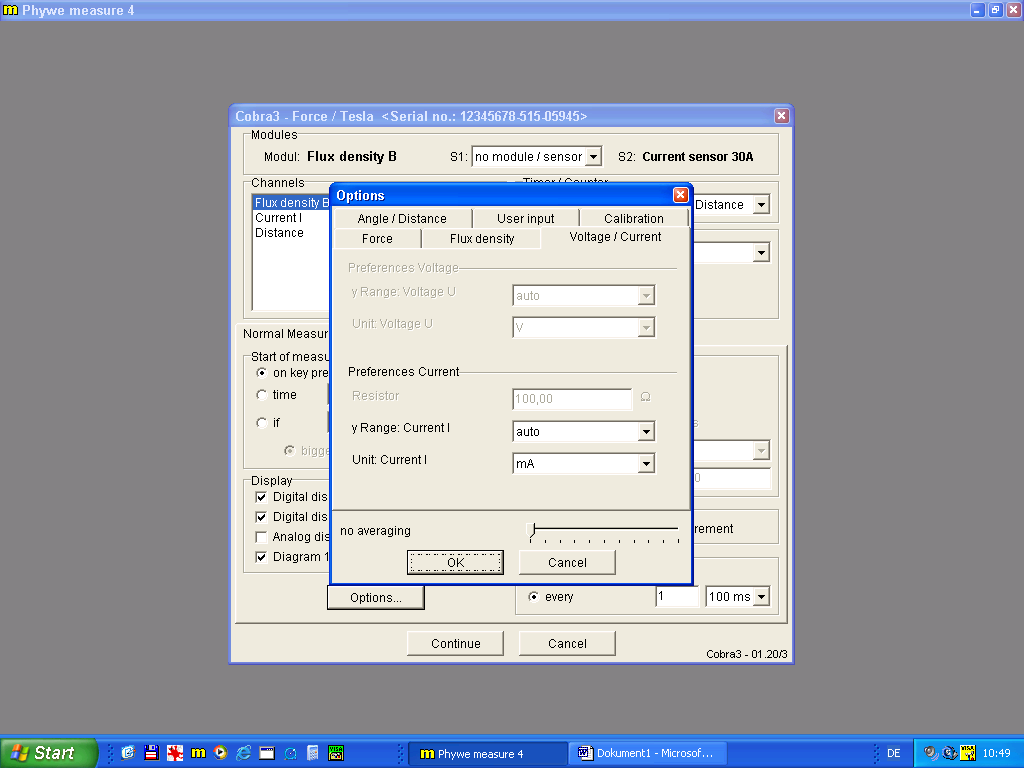Open the Unit: Current I mA dropdown
1024x768 pixels.
pos(646,464)
